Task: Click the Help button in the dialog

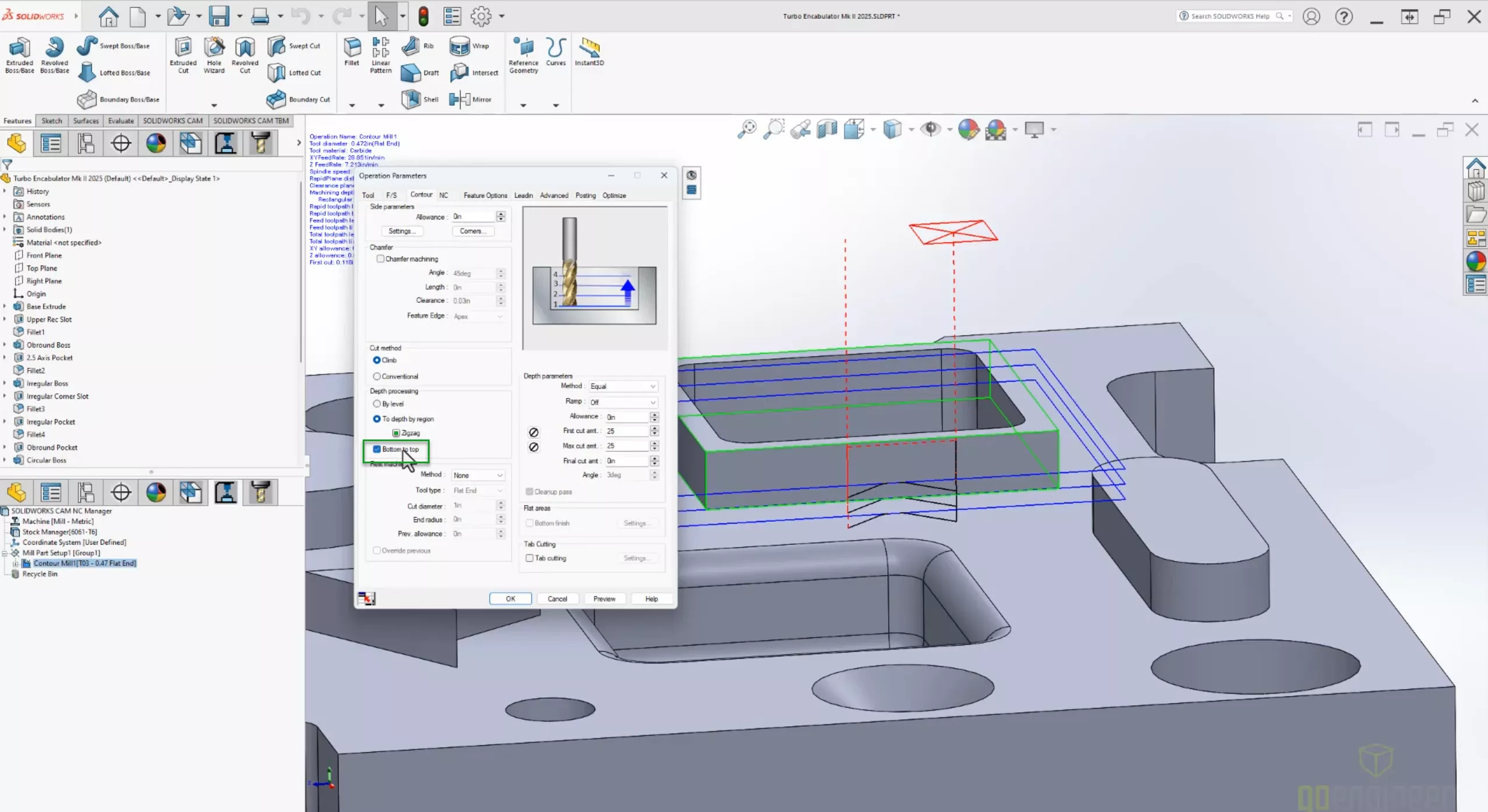Action: (651, 599)
